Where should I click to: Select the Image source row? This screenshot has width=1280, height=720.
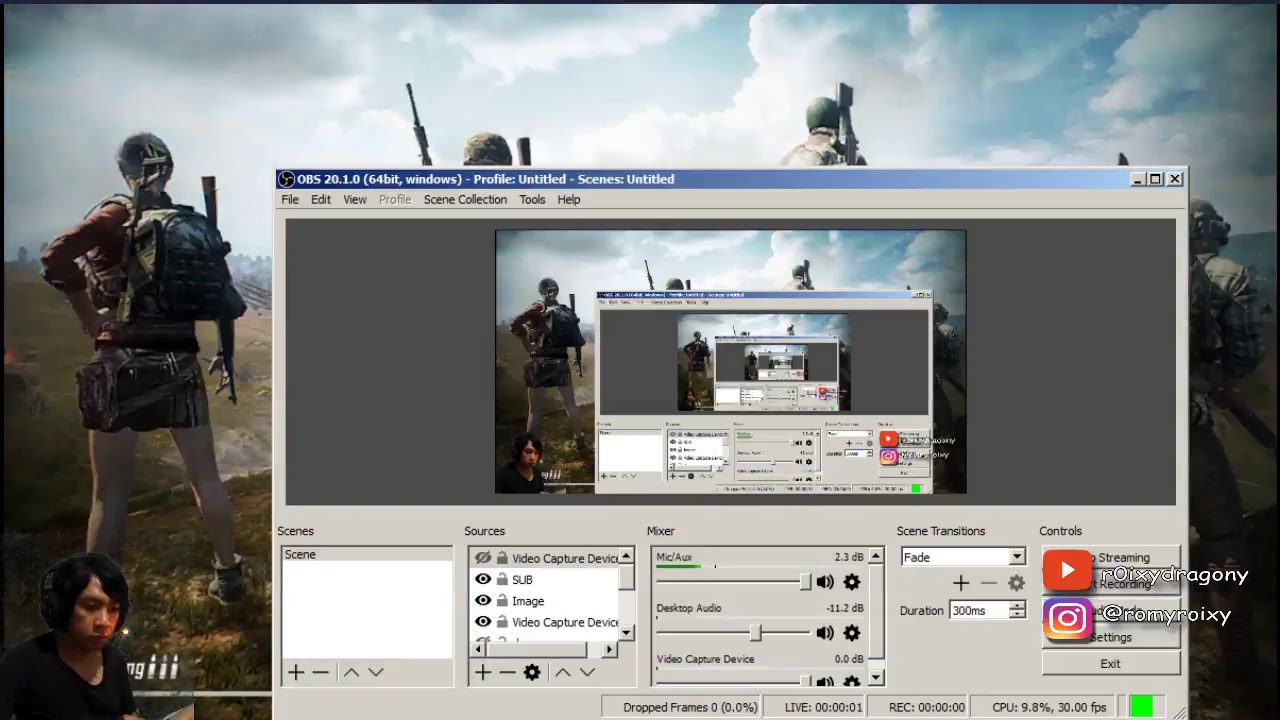[544, 600]
